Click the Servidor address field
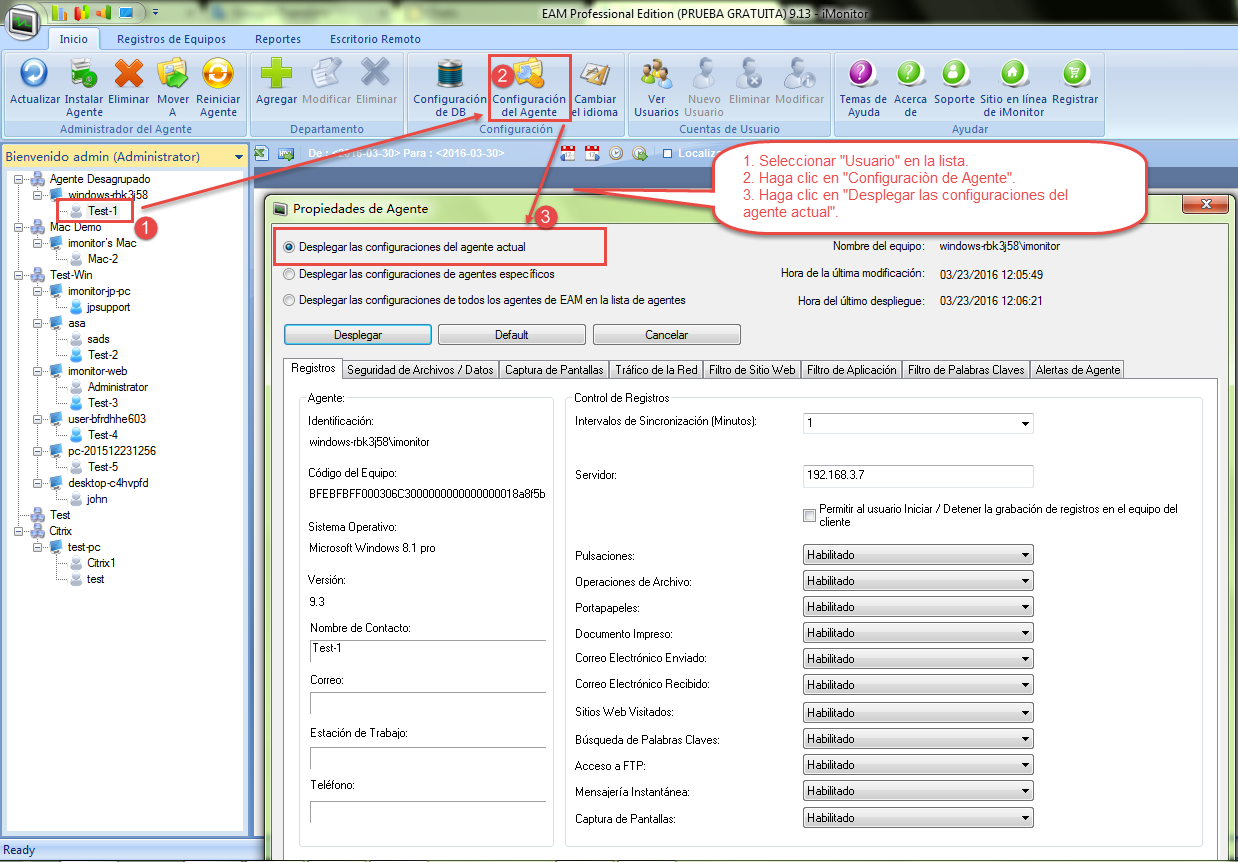Image resolution: width=1238 pixels, height=862 pixels. click(918, 475)
